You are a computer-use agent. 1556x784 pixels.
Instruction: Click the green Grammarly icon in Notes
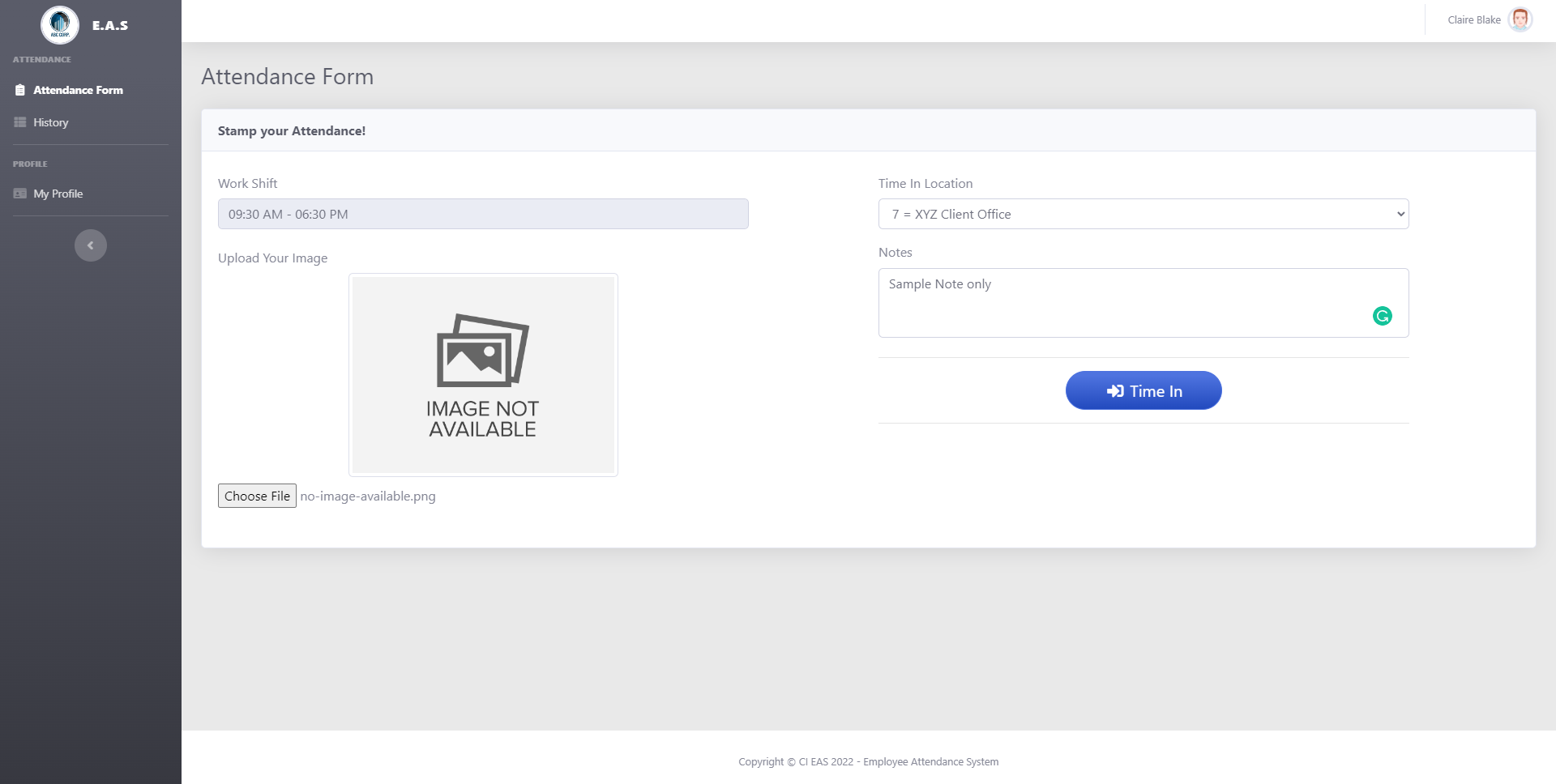click(1382, 316)
